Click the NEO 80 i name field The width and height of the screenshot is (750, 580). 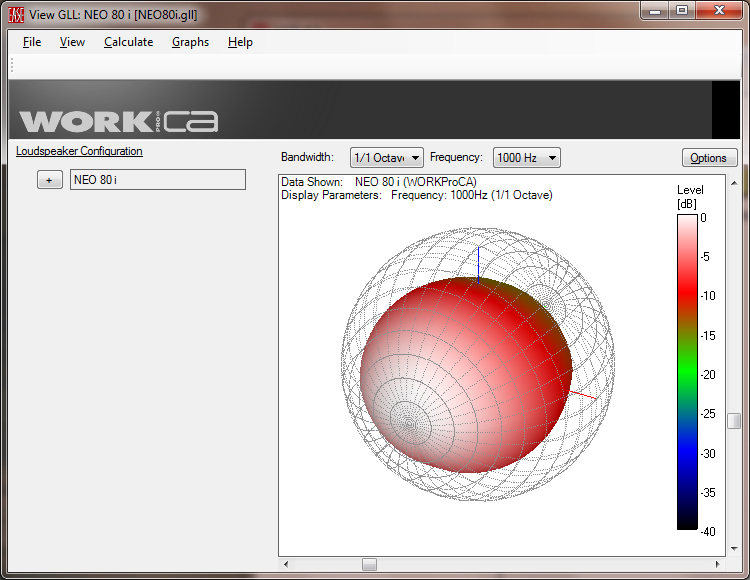click(x=157, y=180)
